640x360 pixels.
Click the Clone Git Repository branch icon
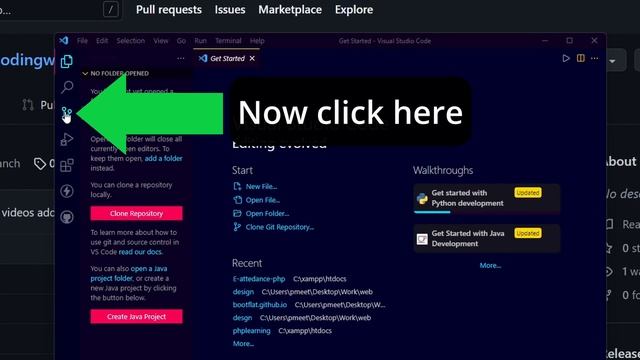point(237,227)
